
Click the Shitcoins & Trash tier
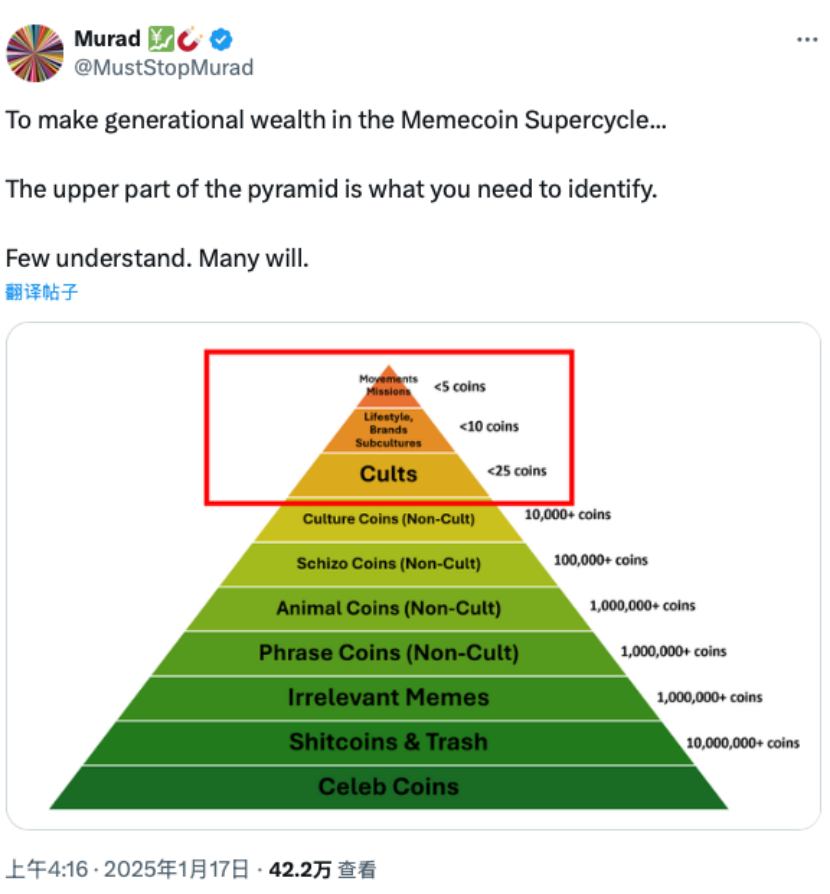pyautogui.click(x=388, y=742)
